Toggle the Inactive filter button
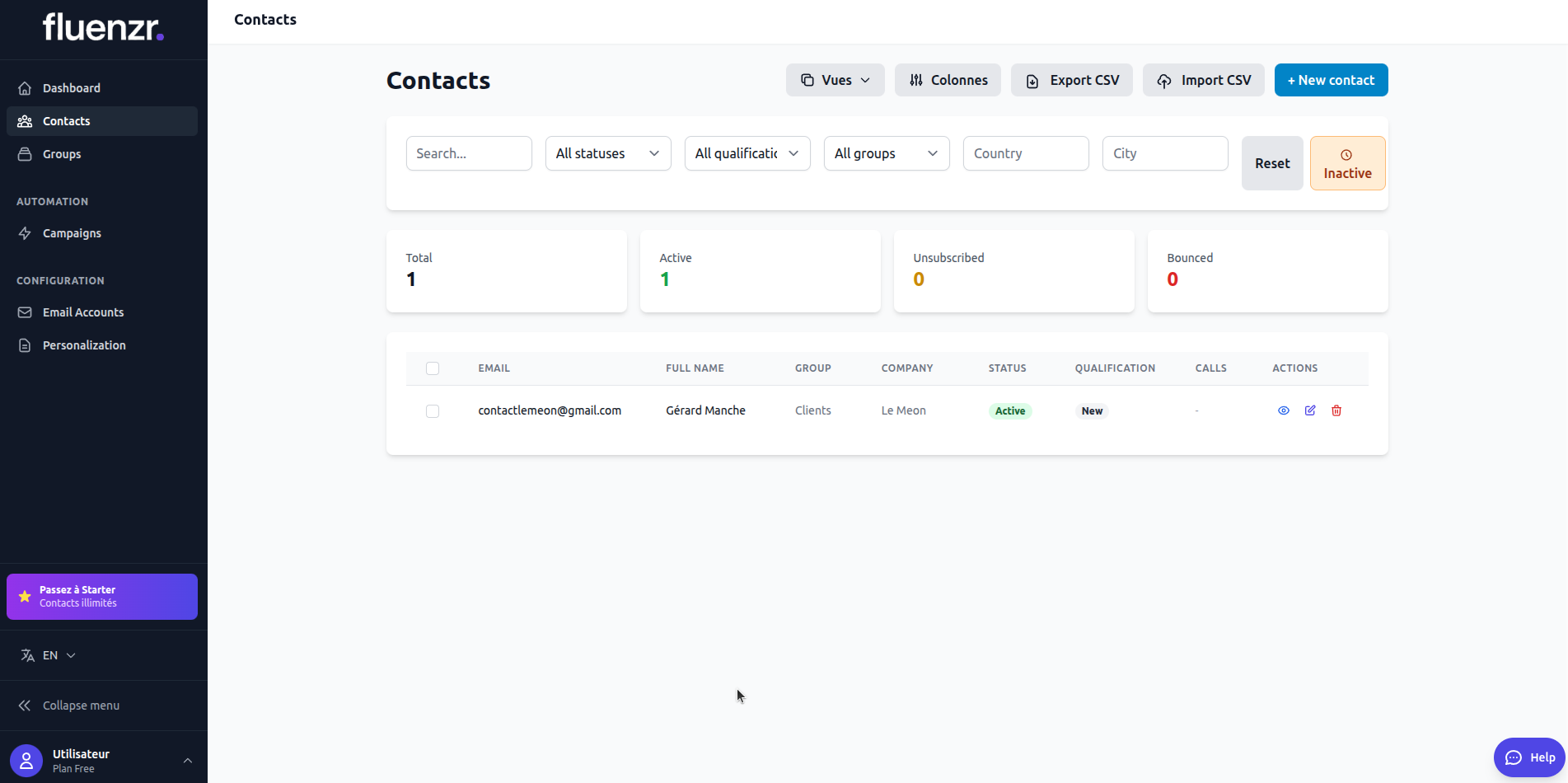The height and width of the screenshot is (783, 1568). click(x=1346, y=163)
